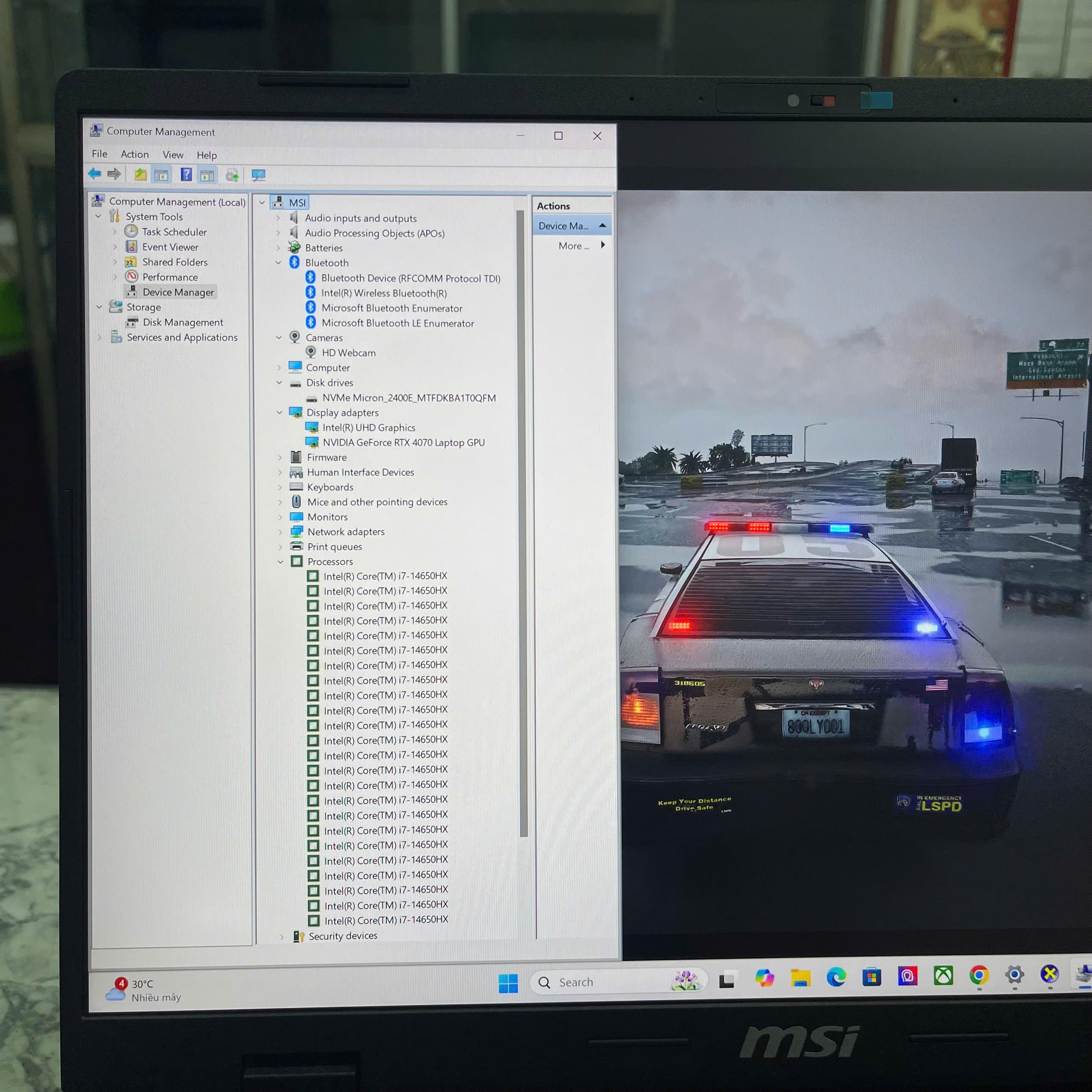Open the weather widget showing 30°C
1092x1092 pixels.
pyautogui.click(x=144, y=990)
